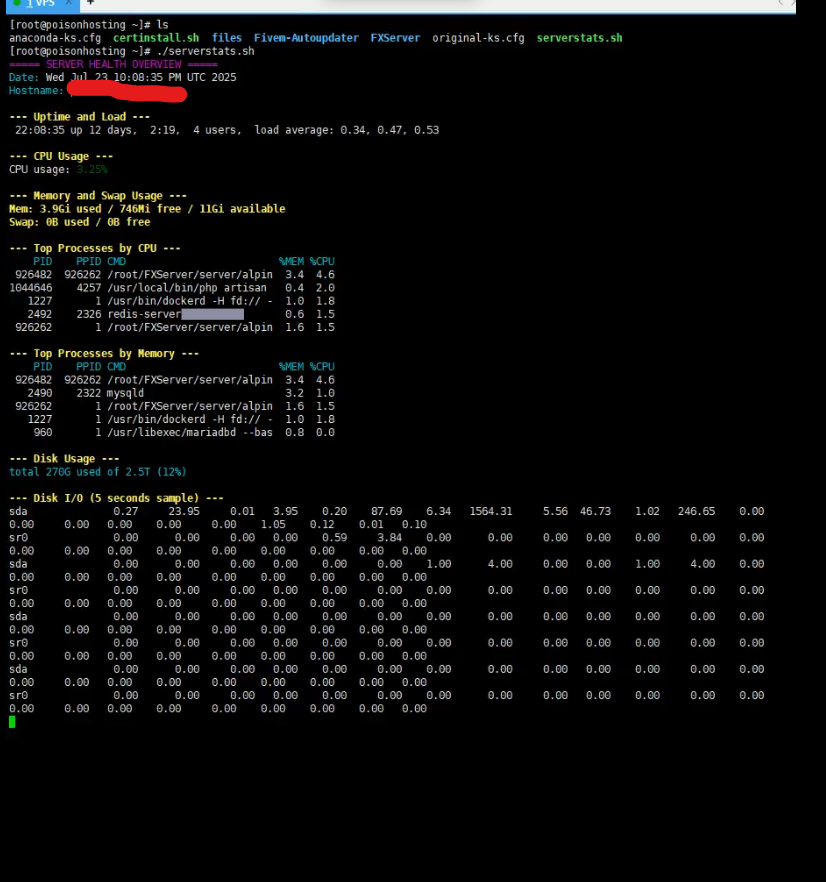The width and height of the screenshot is (826, 882).
Task: Click the anaconda-ks.cfg file name
Action: 55,38
